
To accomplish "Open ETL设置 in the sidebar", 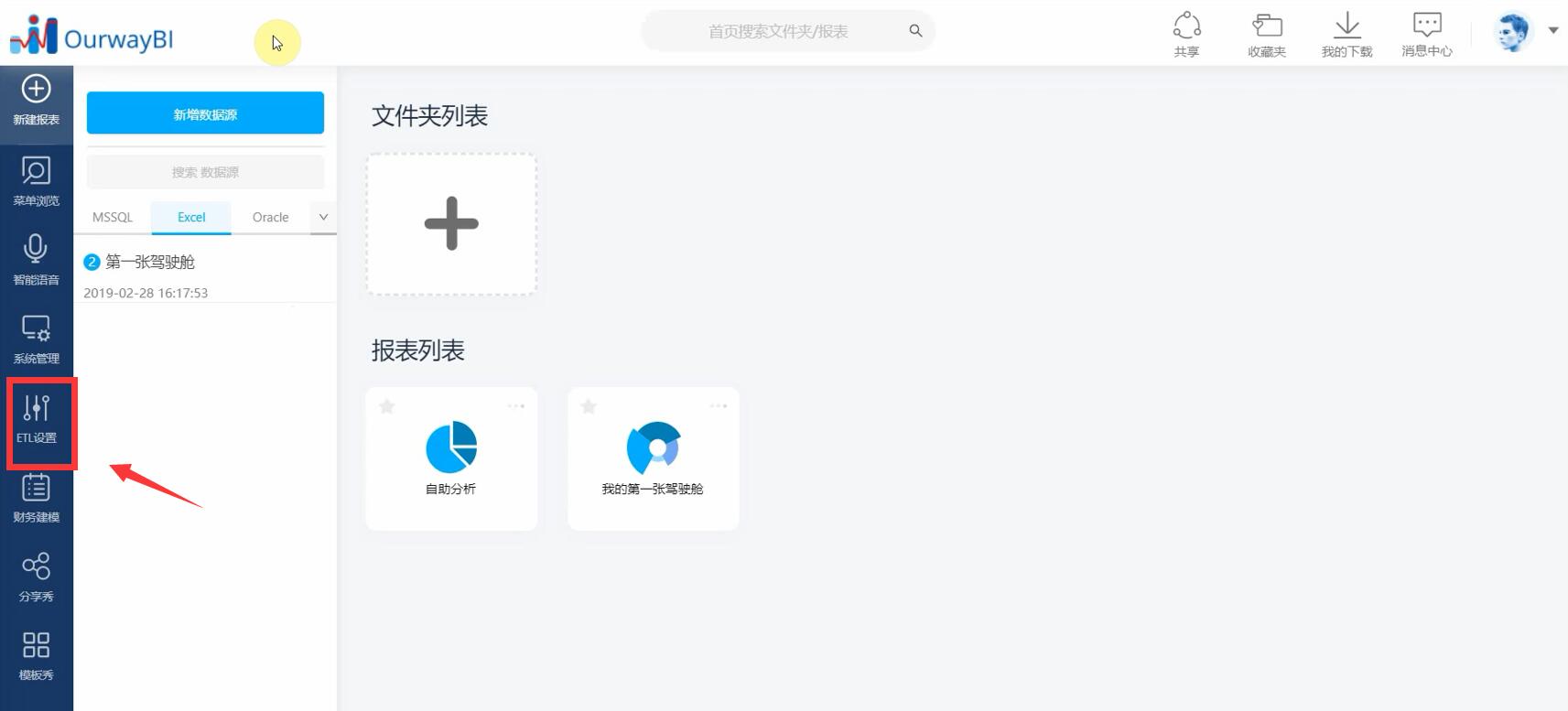I will [37, 419].
